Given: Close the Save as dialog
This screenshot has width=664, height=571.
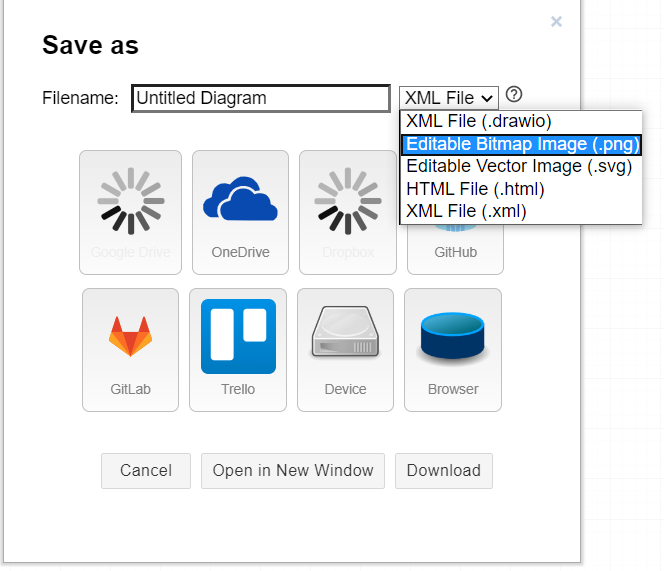Looking at the screenshot, I should [556, 21].
